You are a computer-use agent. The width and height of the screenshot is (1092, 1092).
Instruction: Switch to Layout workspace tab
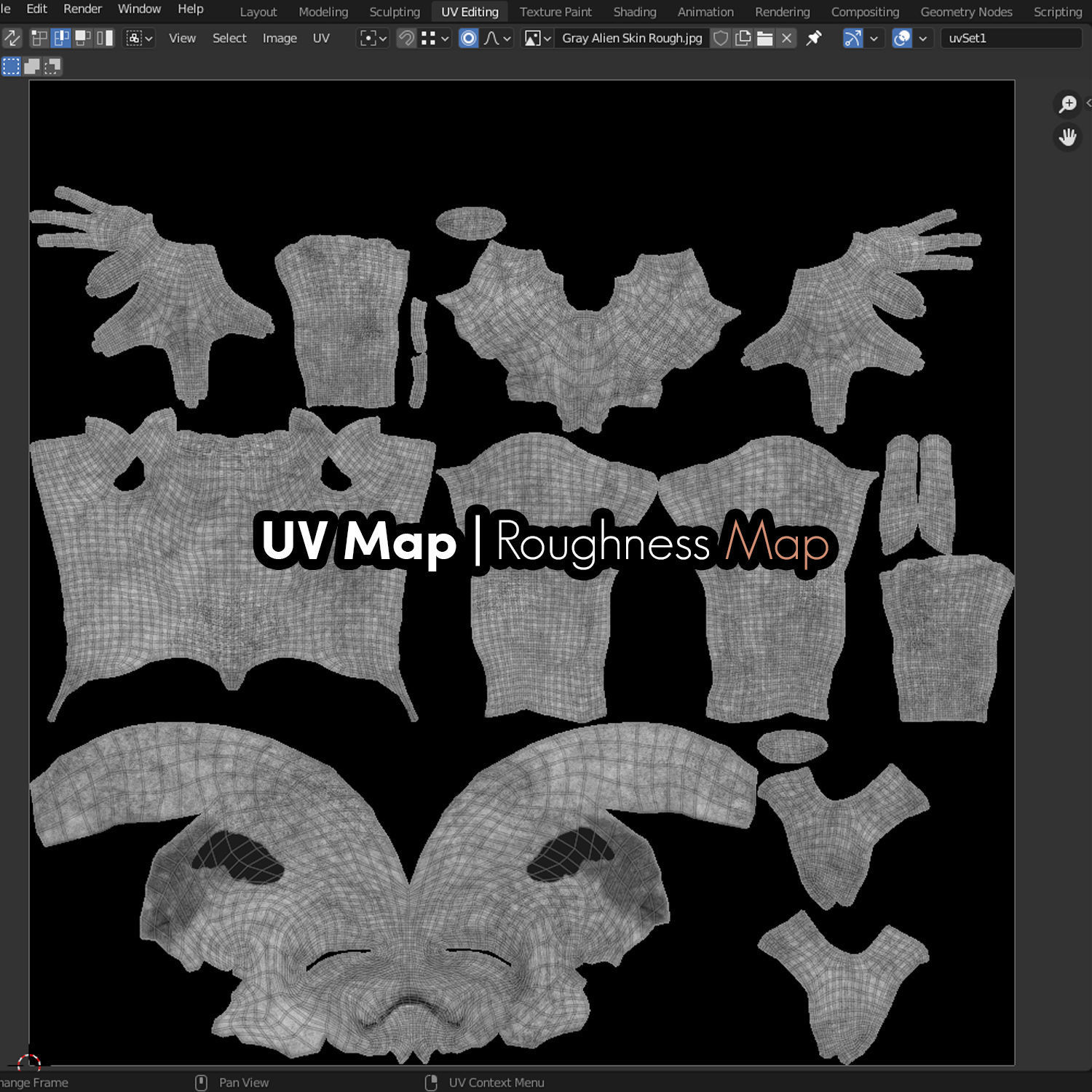click(x=258, y=12)
